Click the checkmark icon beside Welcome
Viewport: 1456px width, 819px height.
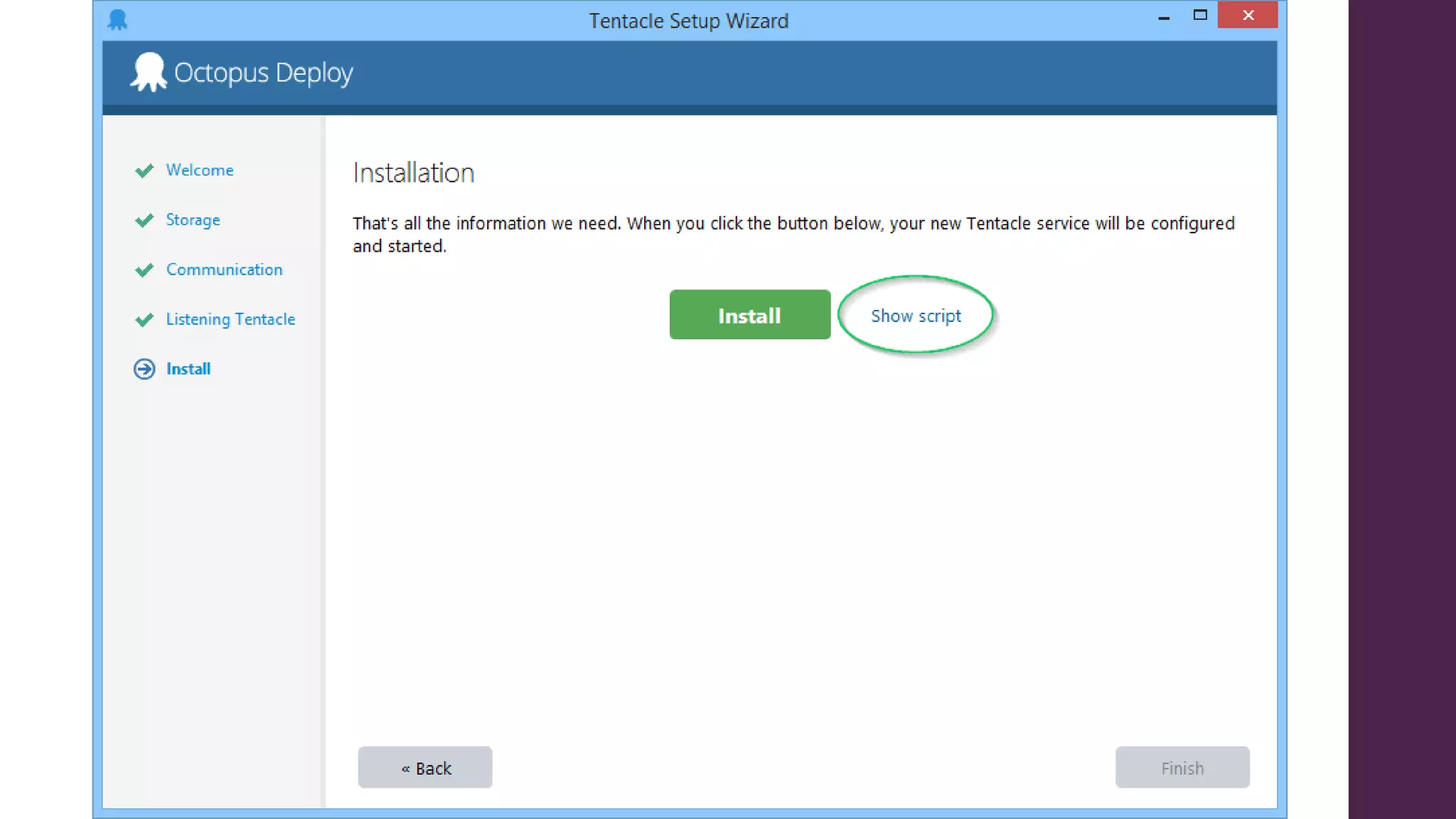click(x=144, y=171)
